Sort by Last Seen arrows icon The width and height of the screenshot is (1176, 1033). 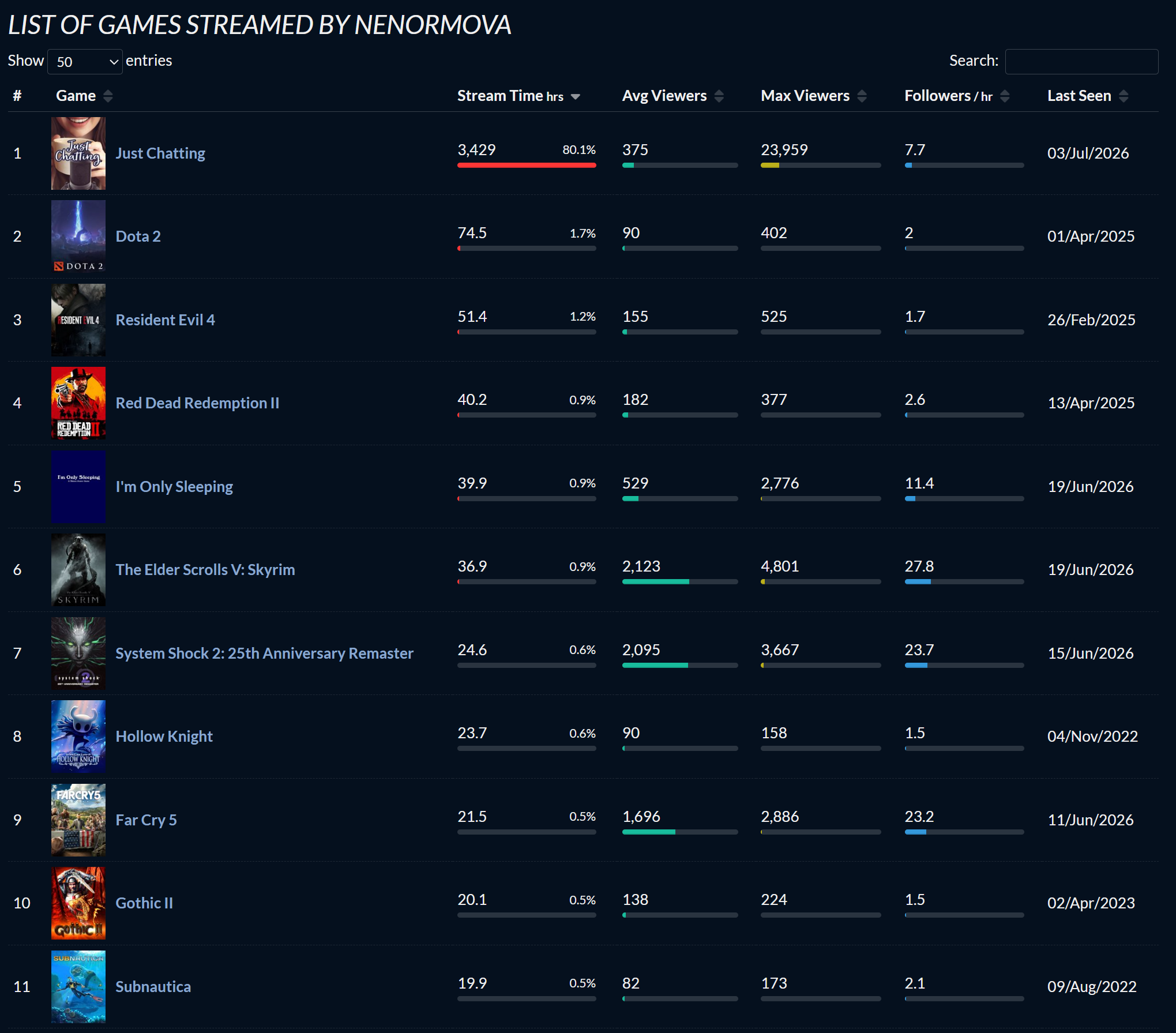click(x=1124, y=96)
